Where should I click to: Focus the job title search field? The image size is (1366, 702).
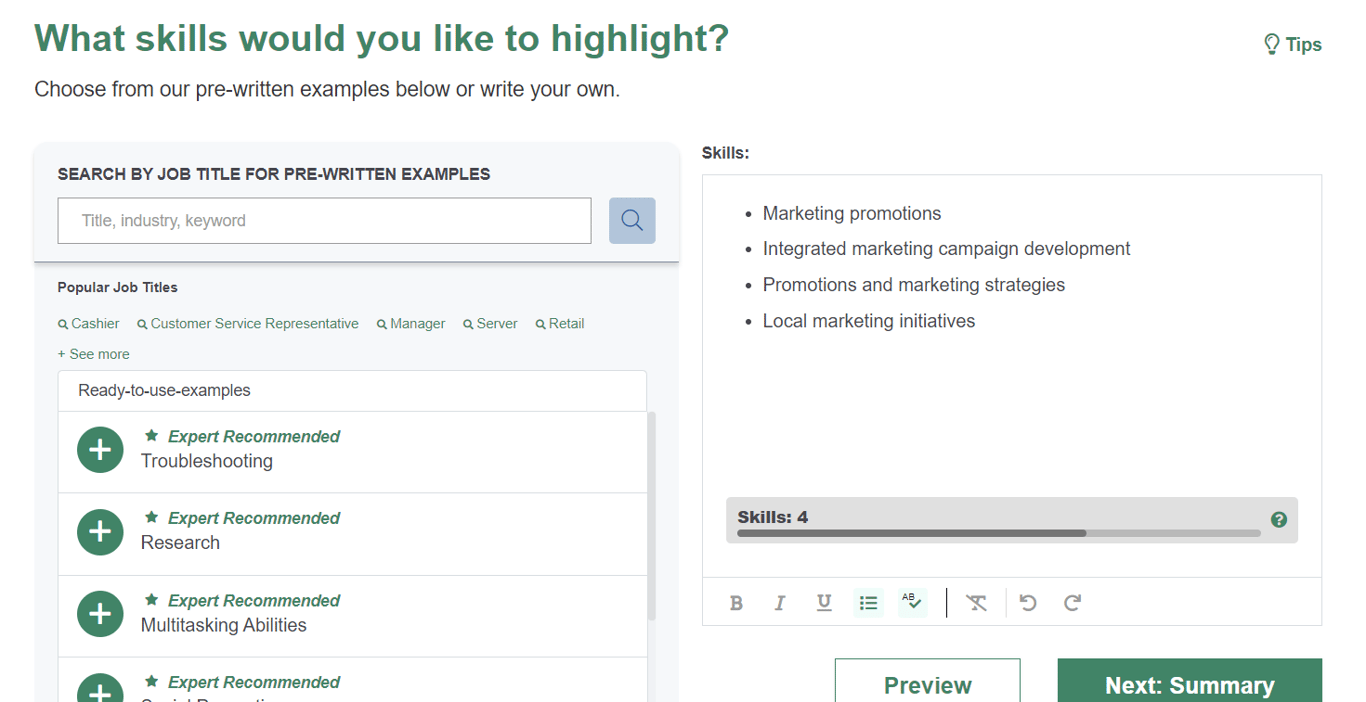click(x=324, y=221)
